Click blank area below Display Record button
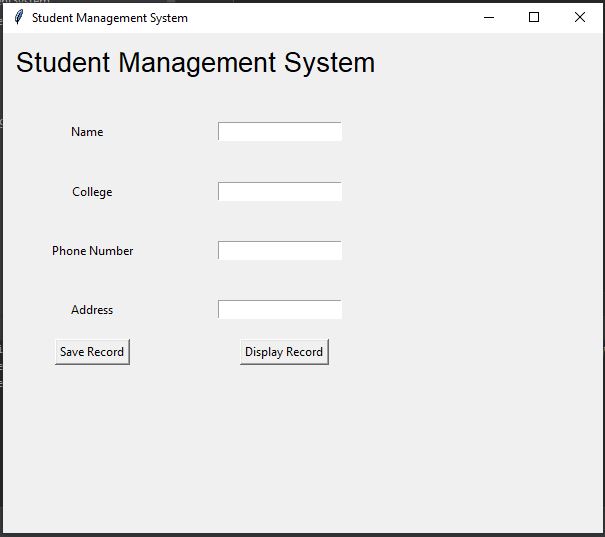This screenshot has height=537, width=605. (284, 424)
